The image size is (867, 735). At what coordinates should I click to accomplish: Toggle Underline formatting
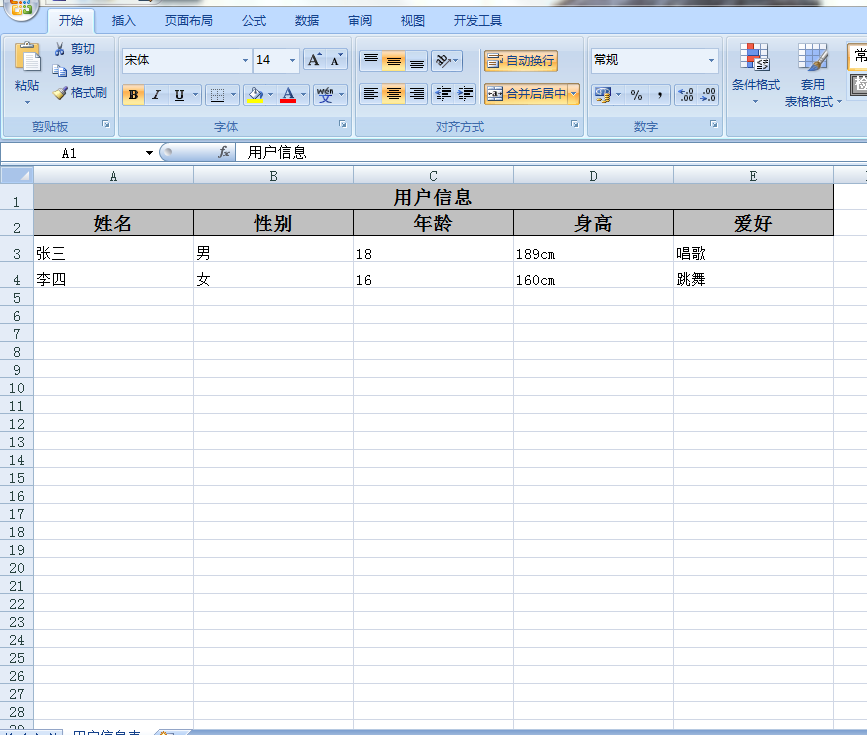click(x=179, y=95)
